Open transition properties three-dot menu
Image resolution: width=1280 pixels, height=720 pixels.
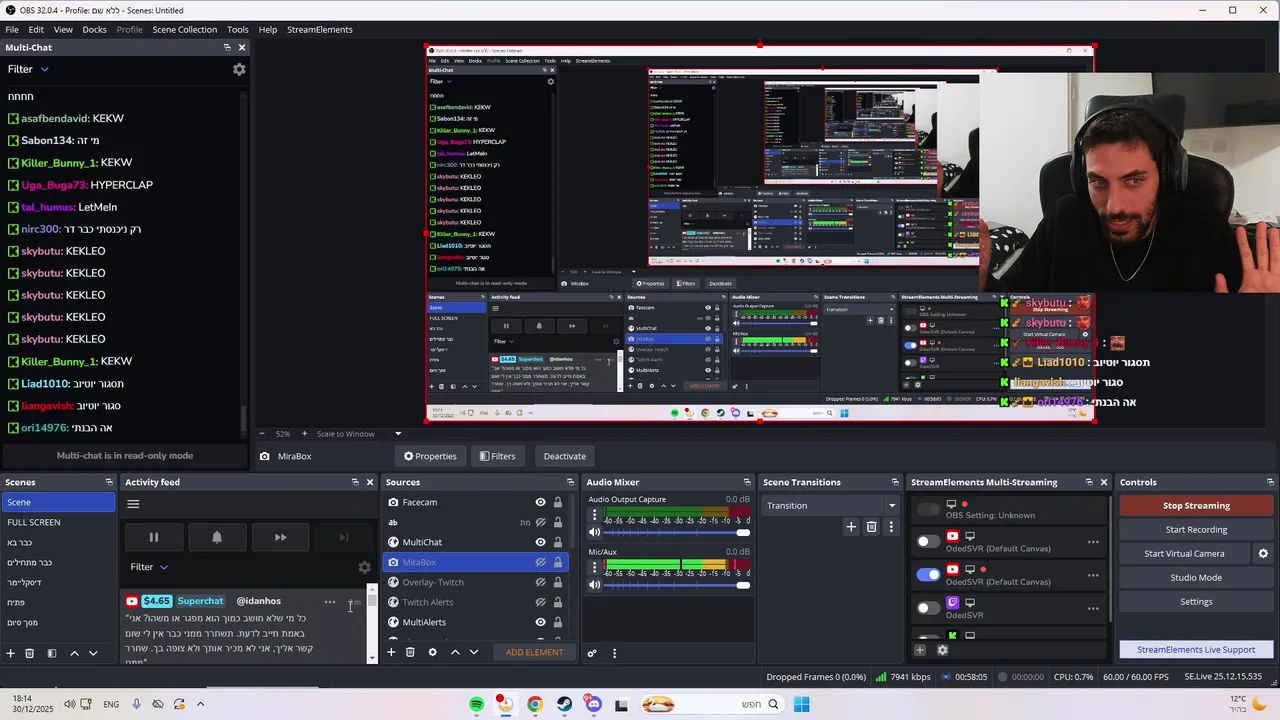pos(891,527)
